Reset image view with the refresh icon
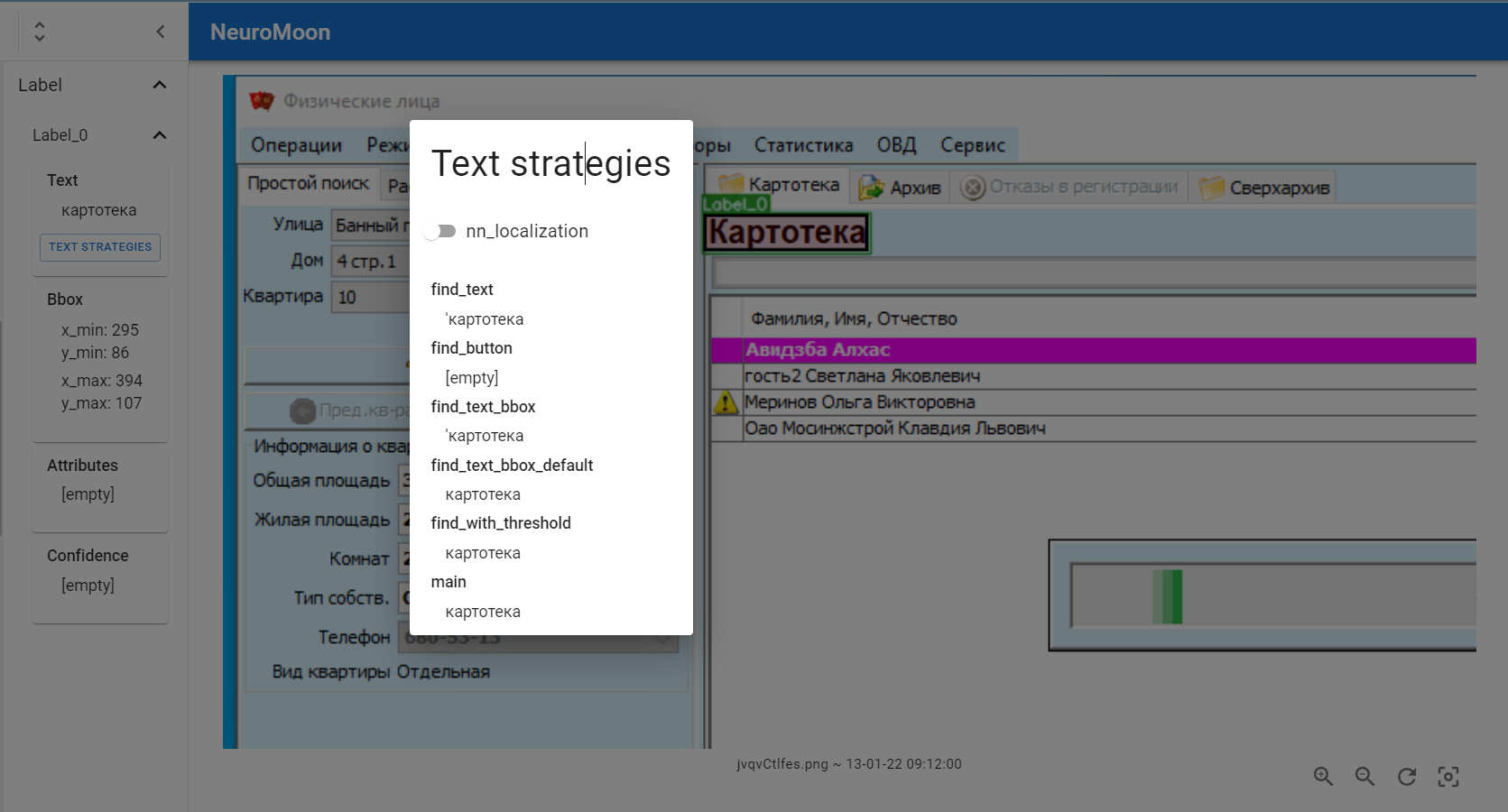 tap(1407, 777)
